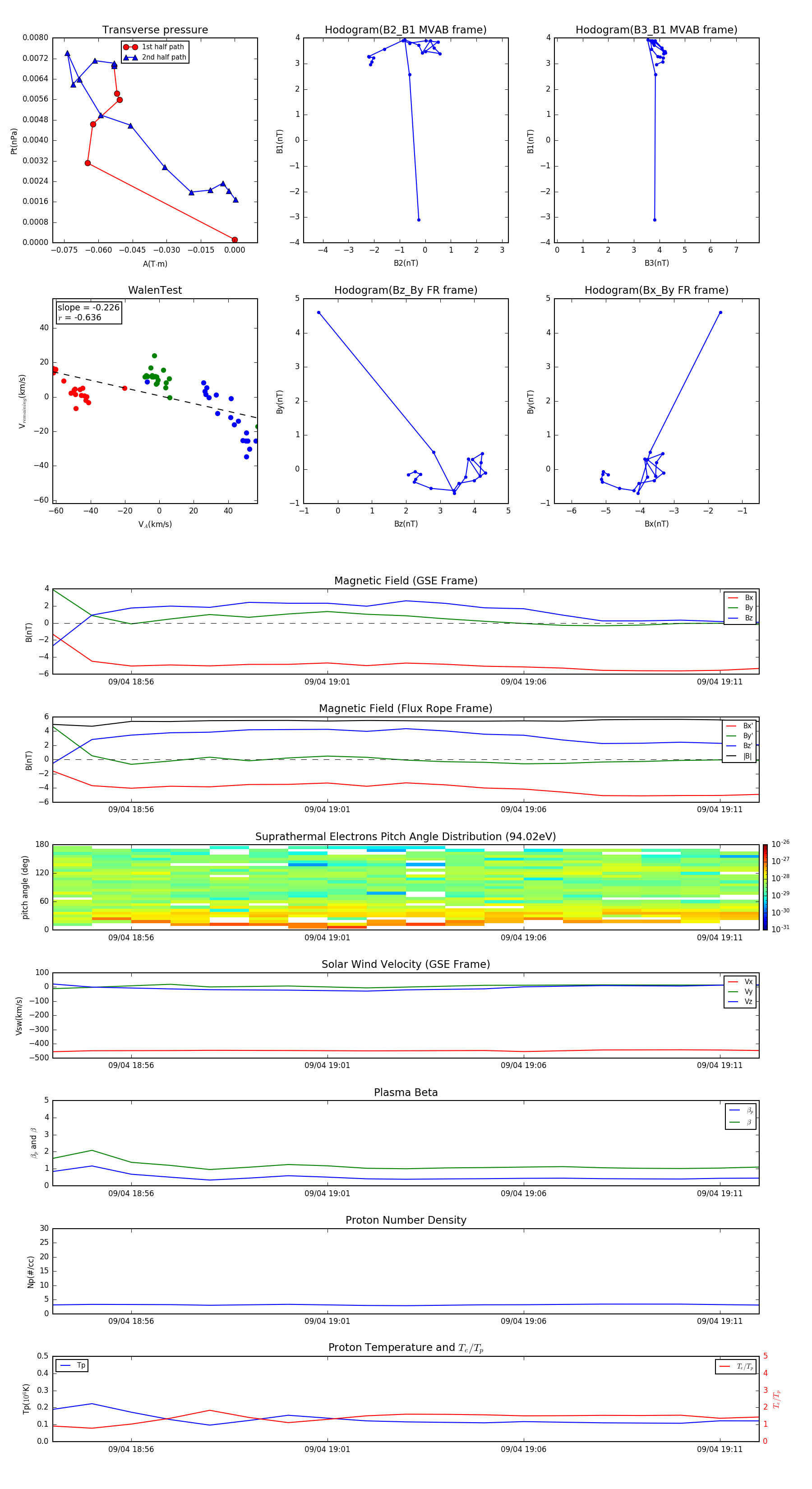Screen dimensions: 812x1489
Task: Click the "Proton Number Density" title
Action: pyautogui.click(x=406, y=1220)
